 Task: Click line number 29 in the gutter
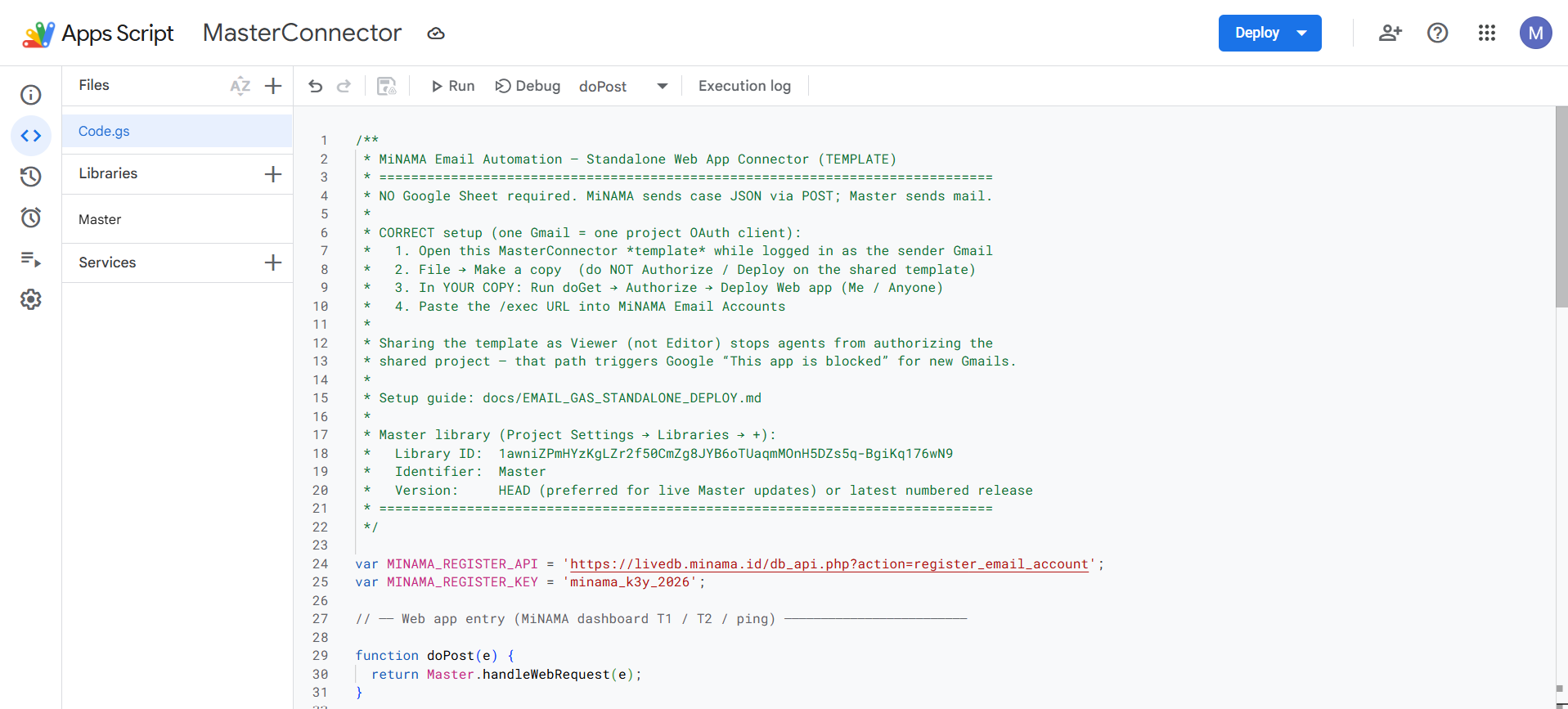320,656
